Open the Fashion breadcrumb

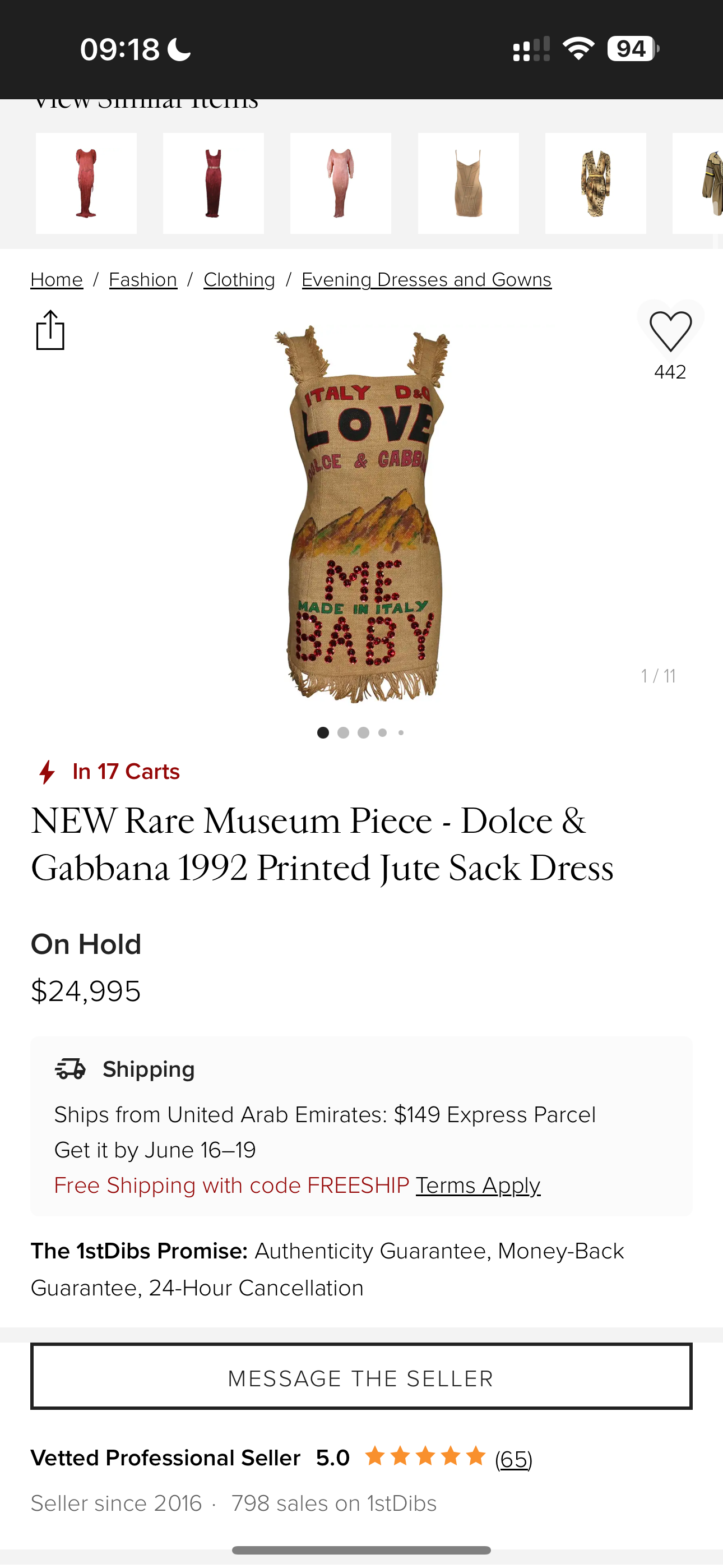[x=143, y=279]
